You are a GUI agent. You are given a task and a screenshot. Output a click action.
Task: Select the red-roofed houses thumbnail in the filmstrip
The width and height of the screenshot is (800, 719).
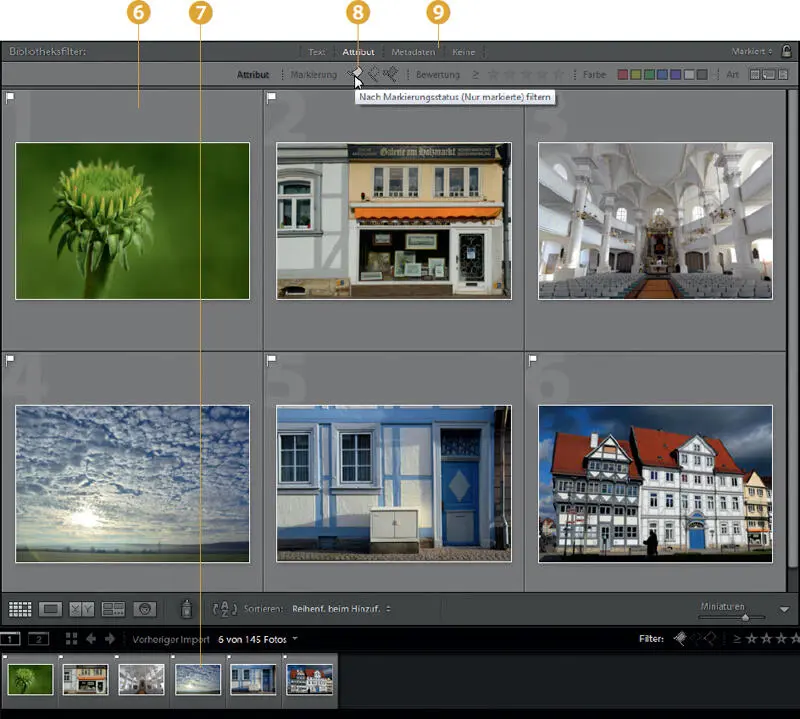tap(310, 680)
